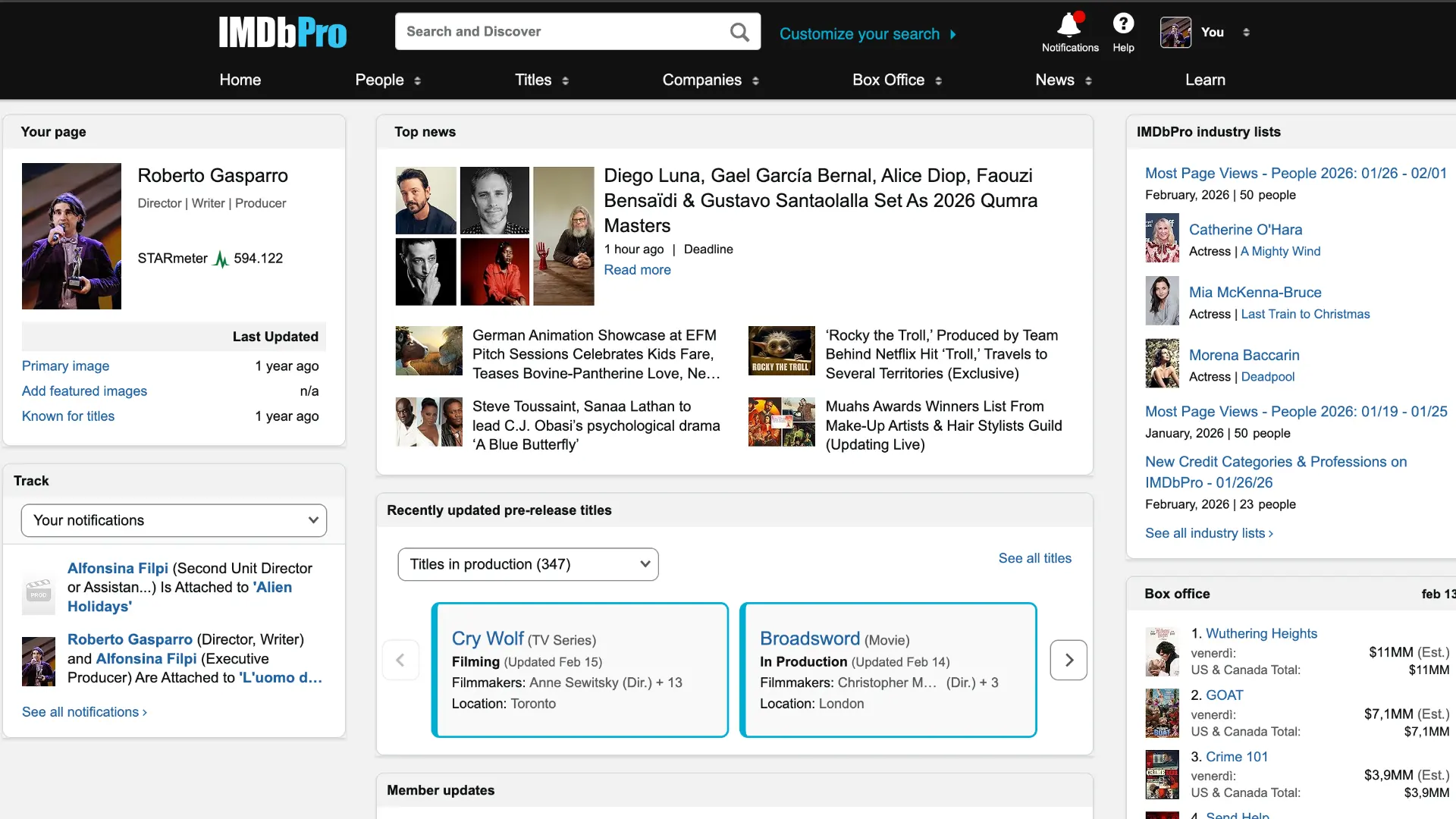This screenshot has height=819, width=1456.
Task: Expand the You account menu arrows
Action: point(1246,33)
